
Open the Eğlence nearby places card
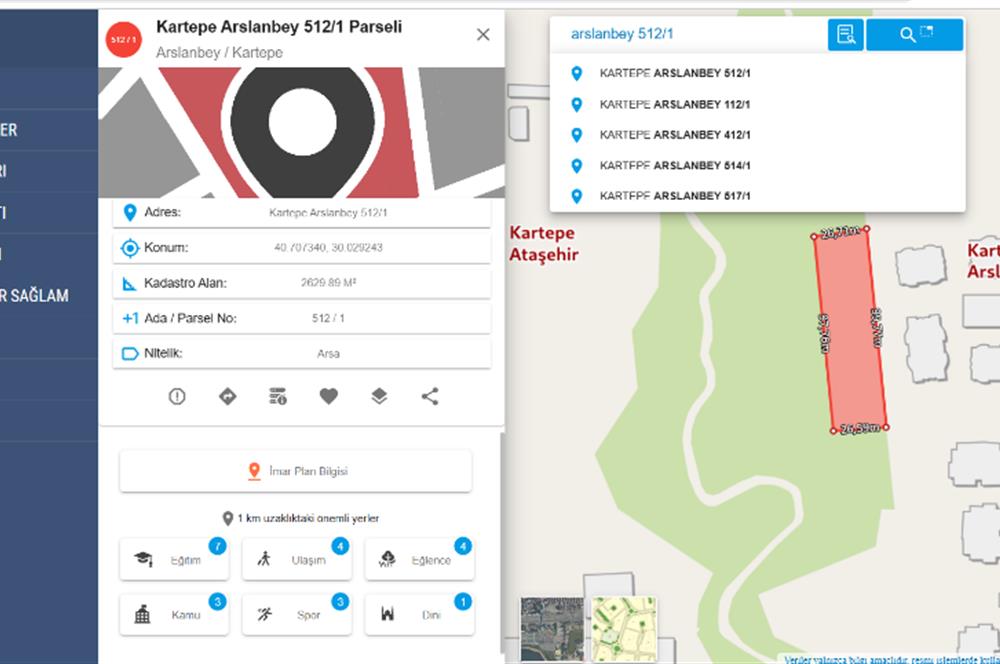[x=420, y=559]
